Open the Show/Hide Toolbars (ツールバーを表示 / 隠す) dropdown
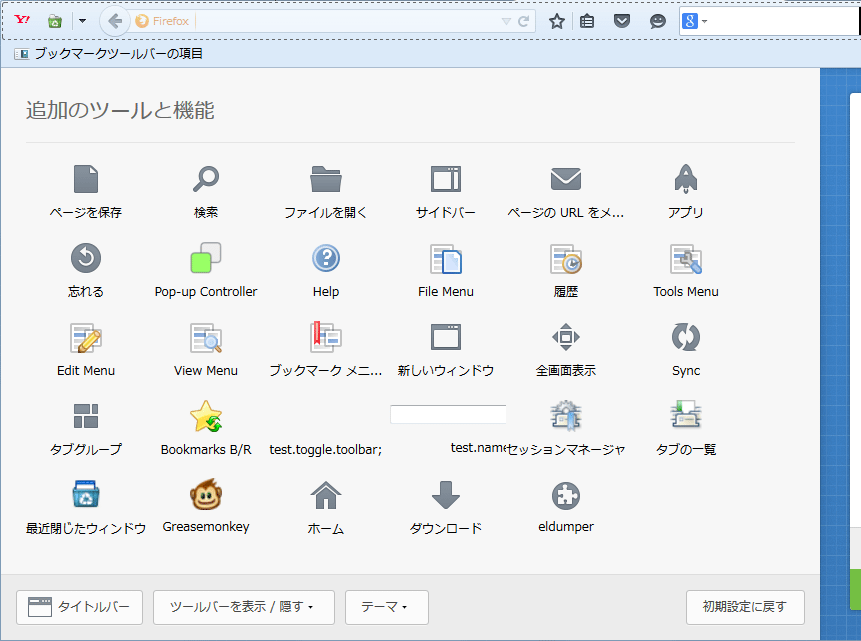The height and width of the screenshot is (641, 861). [244, 607]
